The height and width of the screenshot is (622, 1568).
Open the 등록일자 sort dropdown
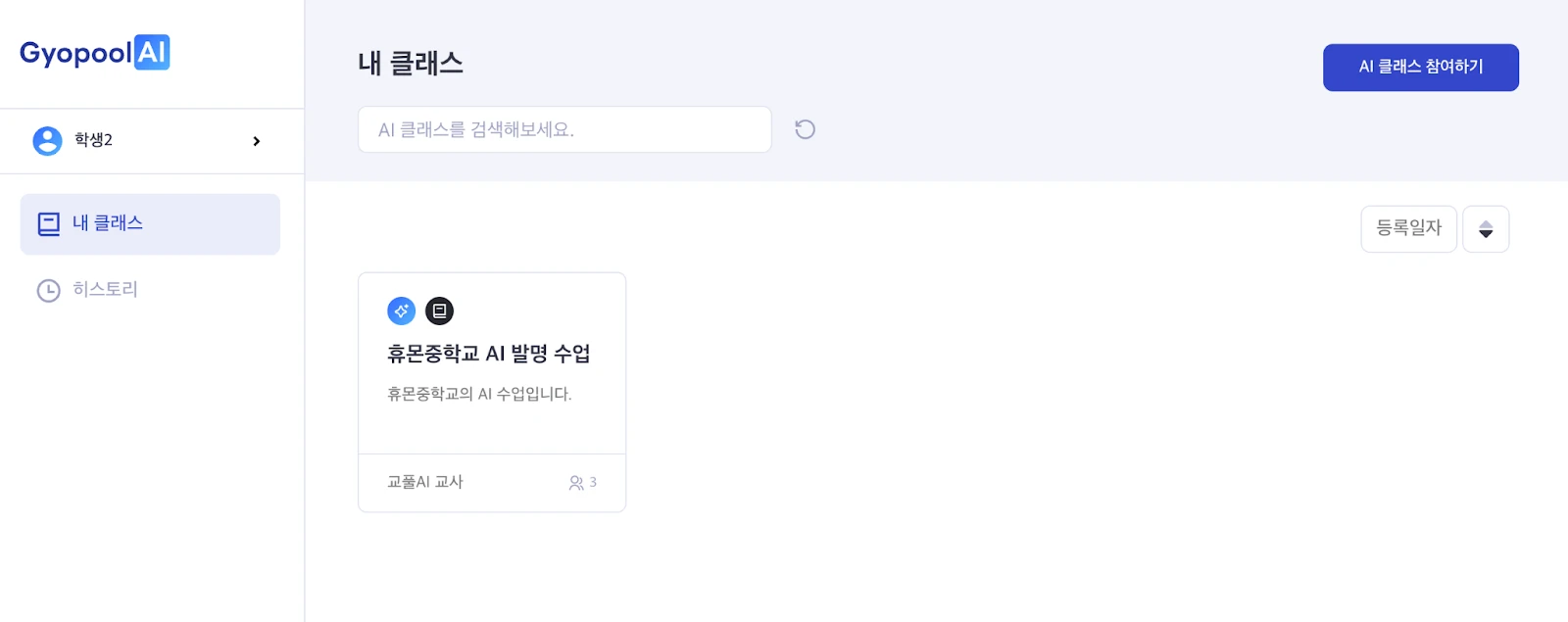point(1408,228)
